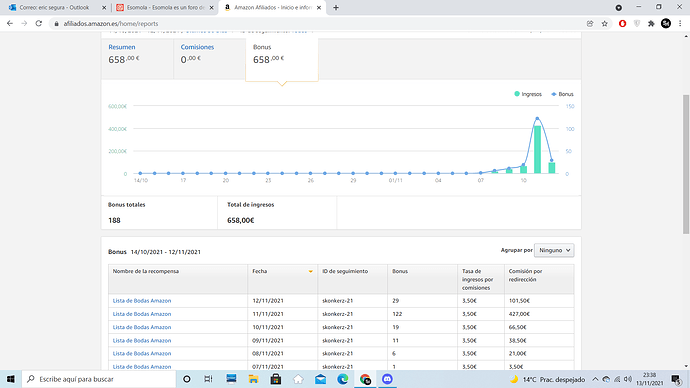This screenshot has height=388, width=690.
Task: Click the padlock site info icon
Action: click(56, 24)
